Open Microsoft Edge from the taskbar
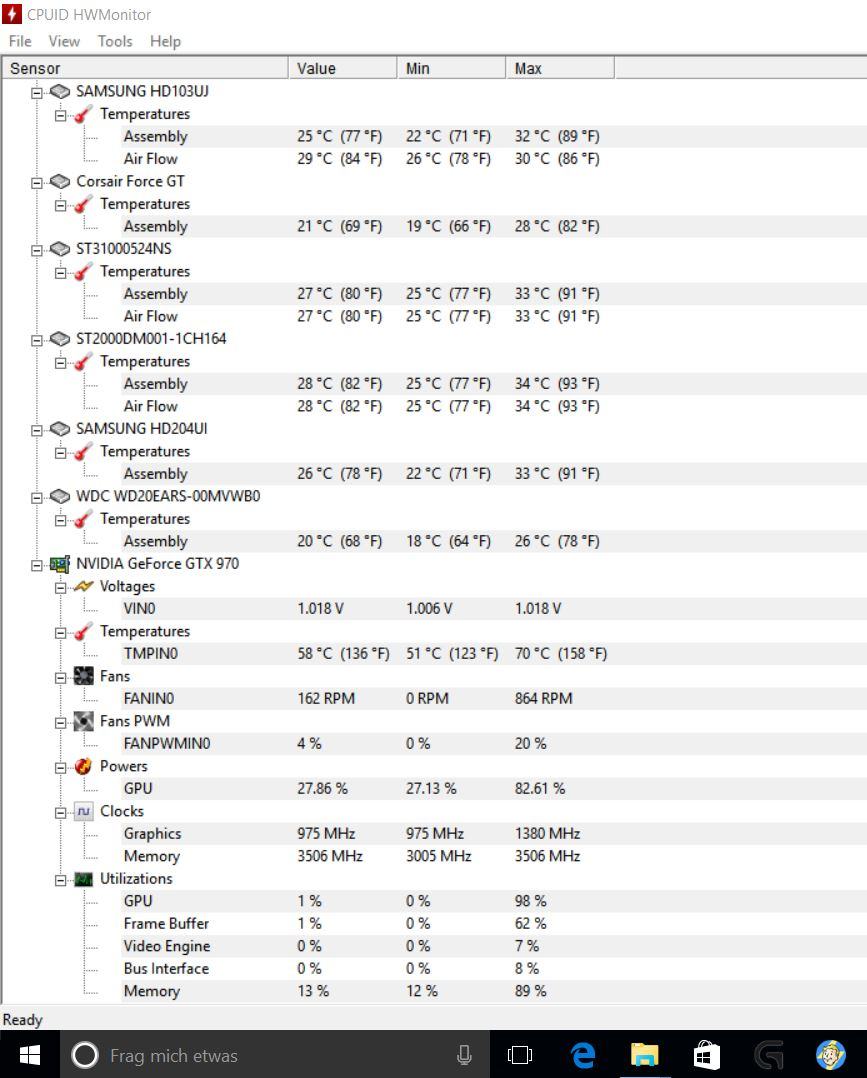 pos(582,1055)
